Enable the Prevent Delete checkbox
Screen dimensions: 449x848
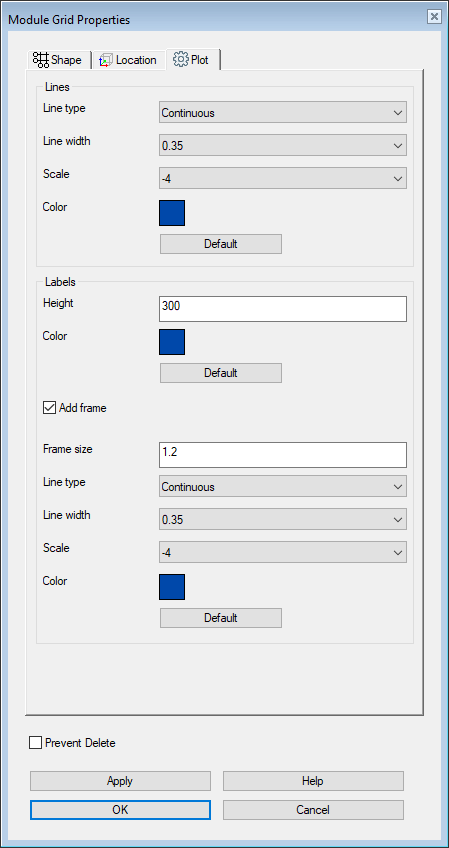pyautogui.click(x=36, y=743)
